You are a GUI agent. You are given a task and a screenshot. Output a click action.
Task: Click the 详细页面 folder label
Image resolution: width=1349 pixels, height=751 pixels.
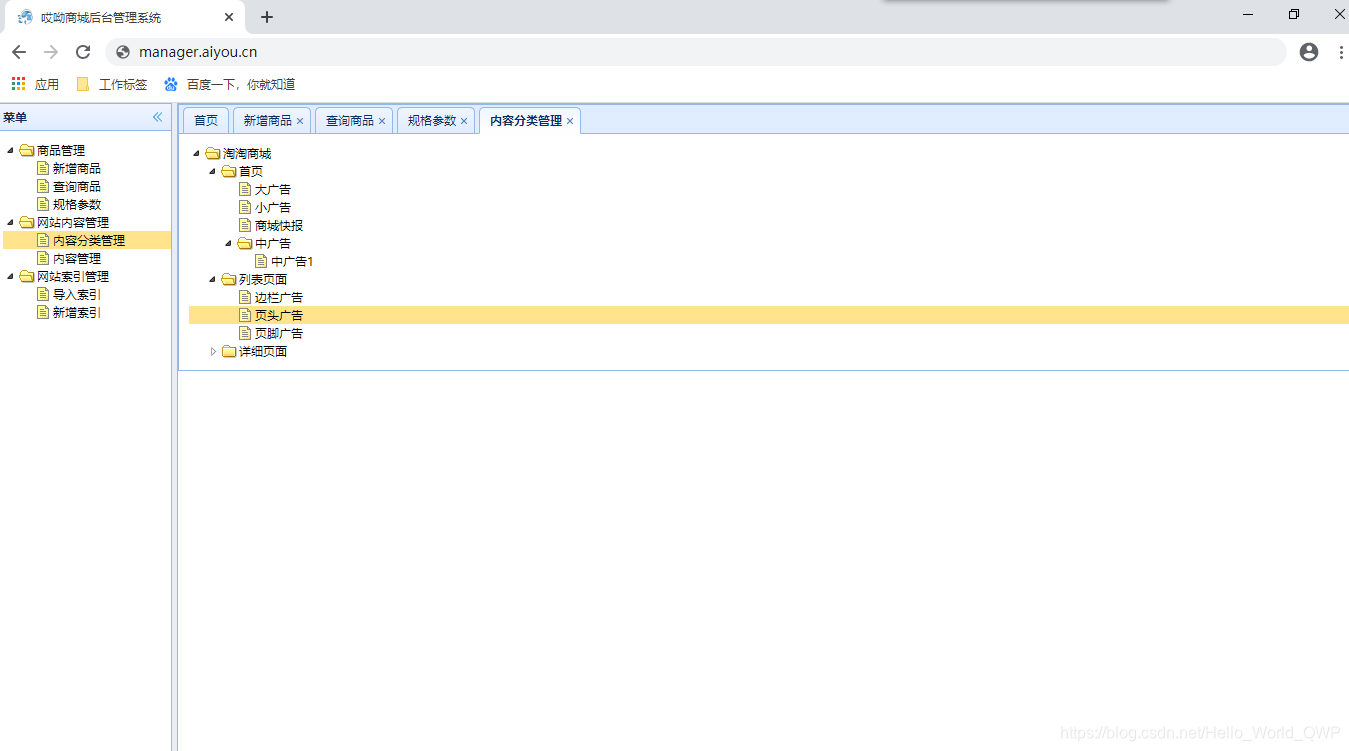(x=263, y=351)
